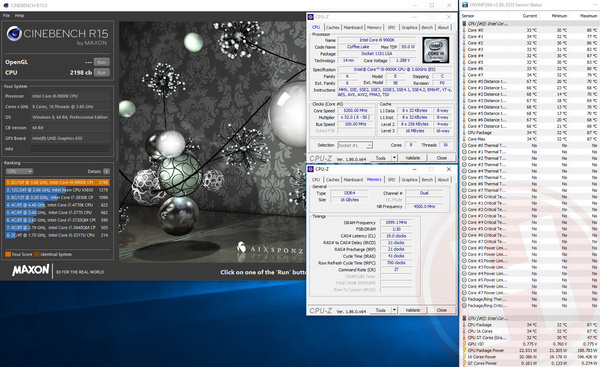Screen dimensions: 600x367
Task: Select ranking entry Core i7-4770K 822
Action: point(57,205)
